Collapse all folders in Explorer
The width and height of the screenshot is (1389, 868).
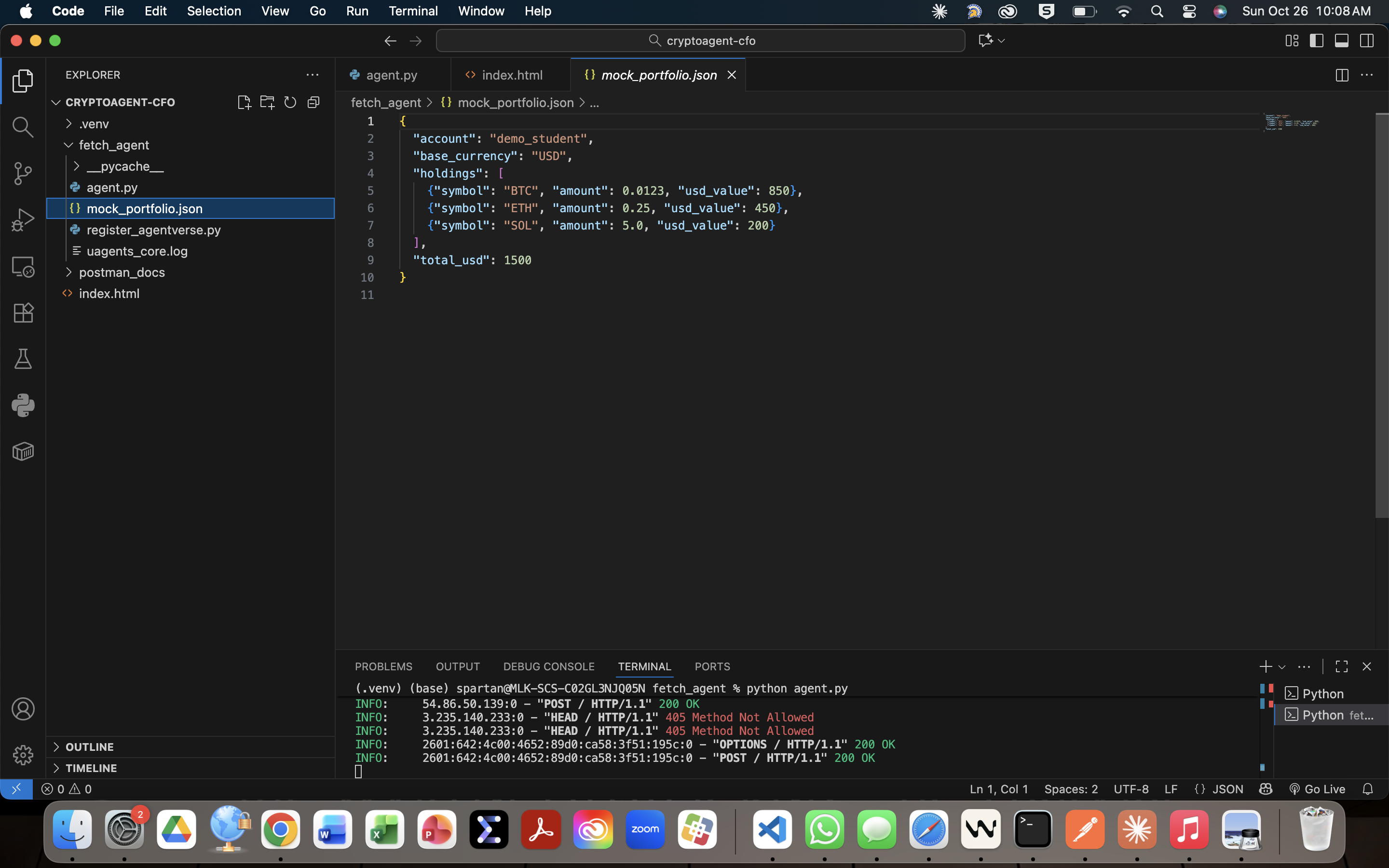point(313,102)
